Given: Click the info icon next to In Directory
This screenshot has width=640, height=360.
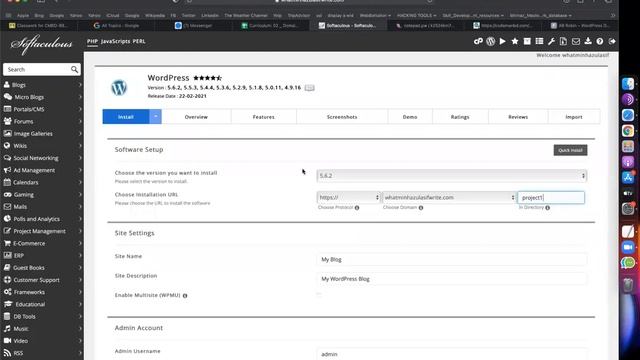Looking at the screenshot, I should [x=547, y=208].
